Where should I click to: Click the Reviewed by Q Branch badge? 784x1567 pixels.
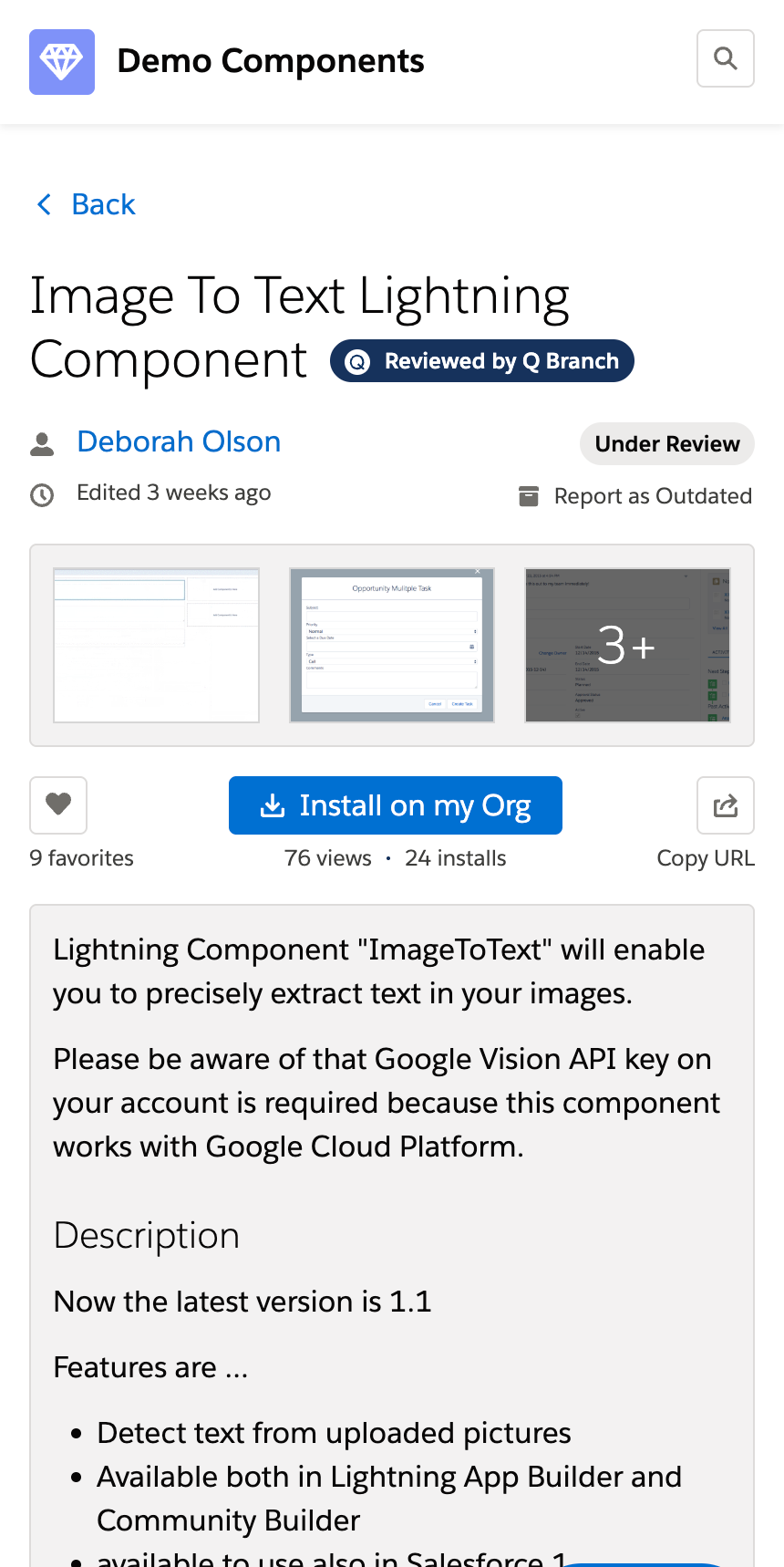pos(482,361)
